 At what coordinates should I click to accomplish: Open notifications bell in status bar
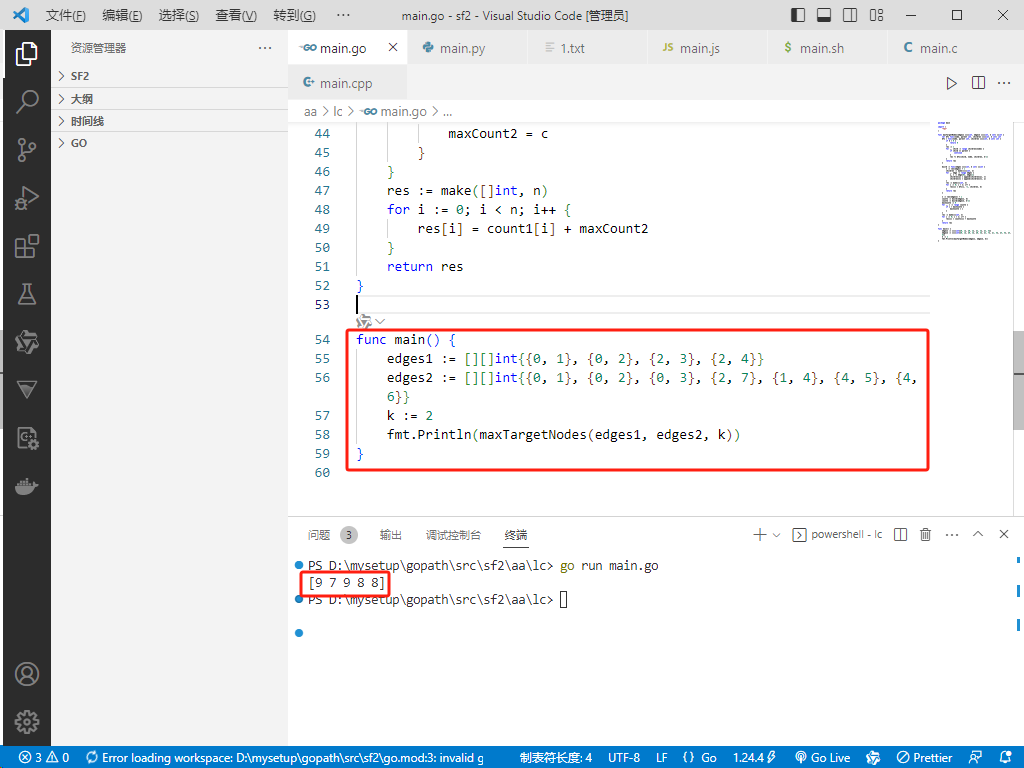[x=1006, y=758]
